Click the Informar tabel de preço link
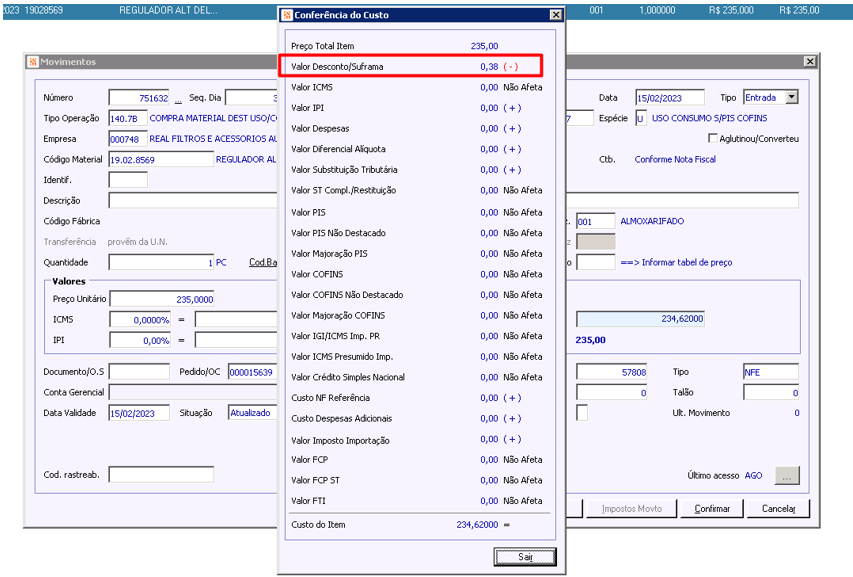This screenshot has width=853, height=577. [676, 262]
